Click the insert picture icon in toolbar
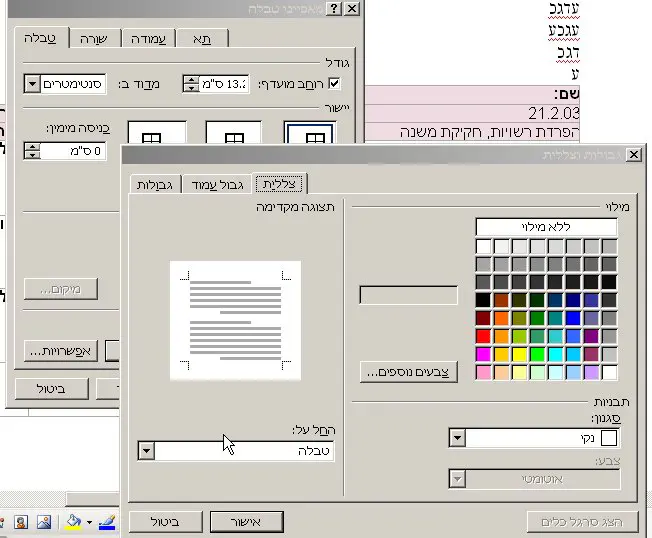Screen dimensions: 652x538 [44, 522]
